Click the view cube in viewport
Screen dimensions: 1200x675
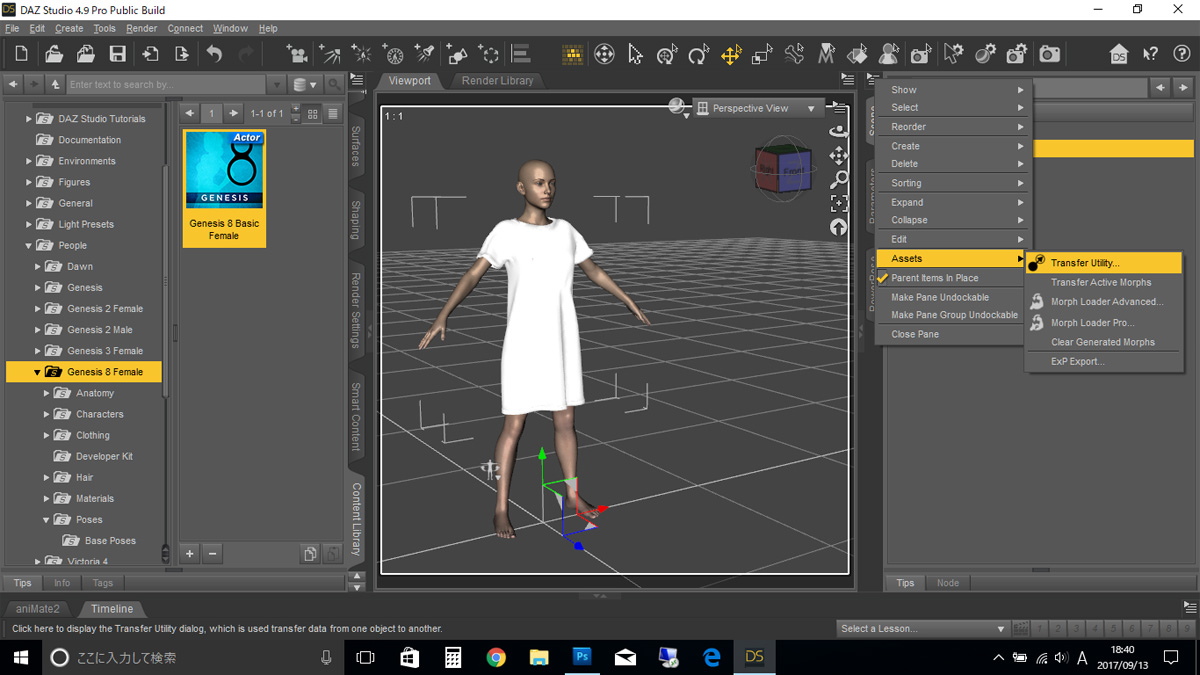click(x=783, y=170)
